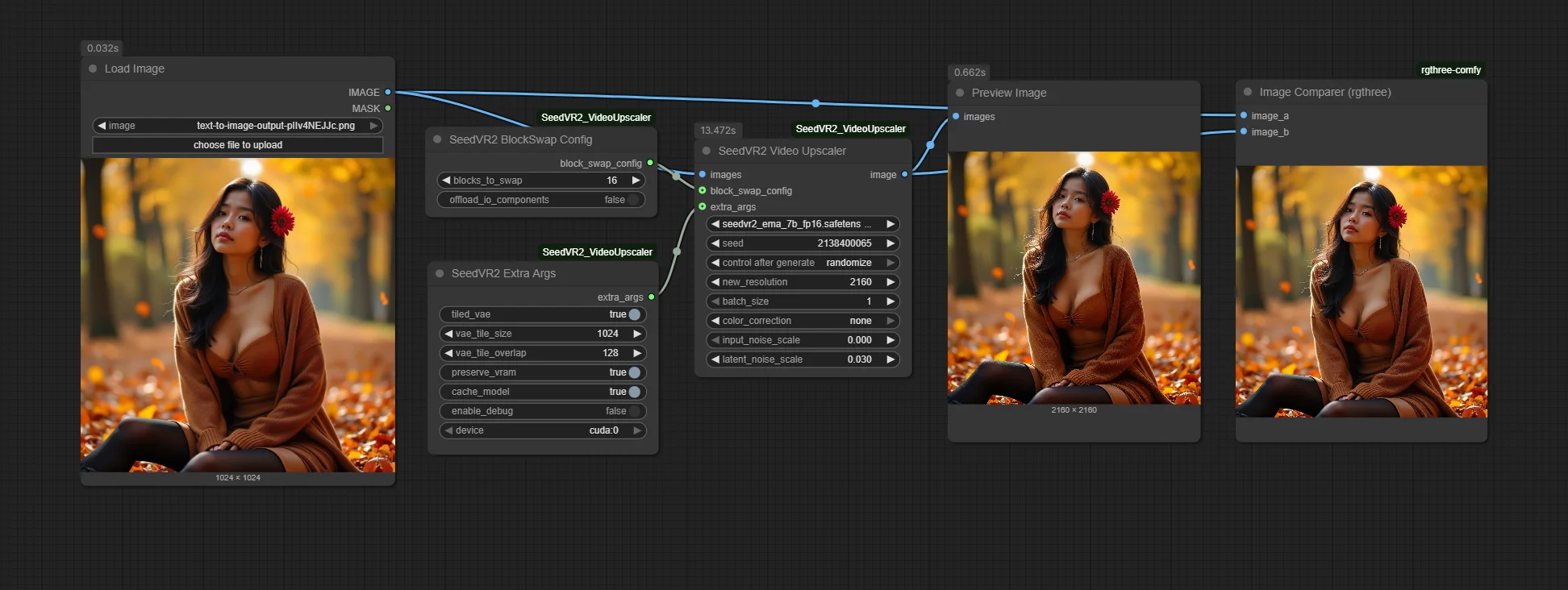Click the SeedVR2 Extra Args node collapse dot
The image size is (1568, 590).
click(x=440, y=273)
